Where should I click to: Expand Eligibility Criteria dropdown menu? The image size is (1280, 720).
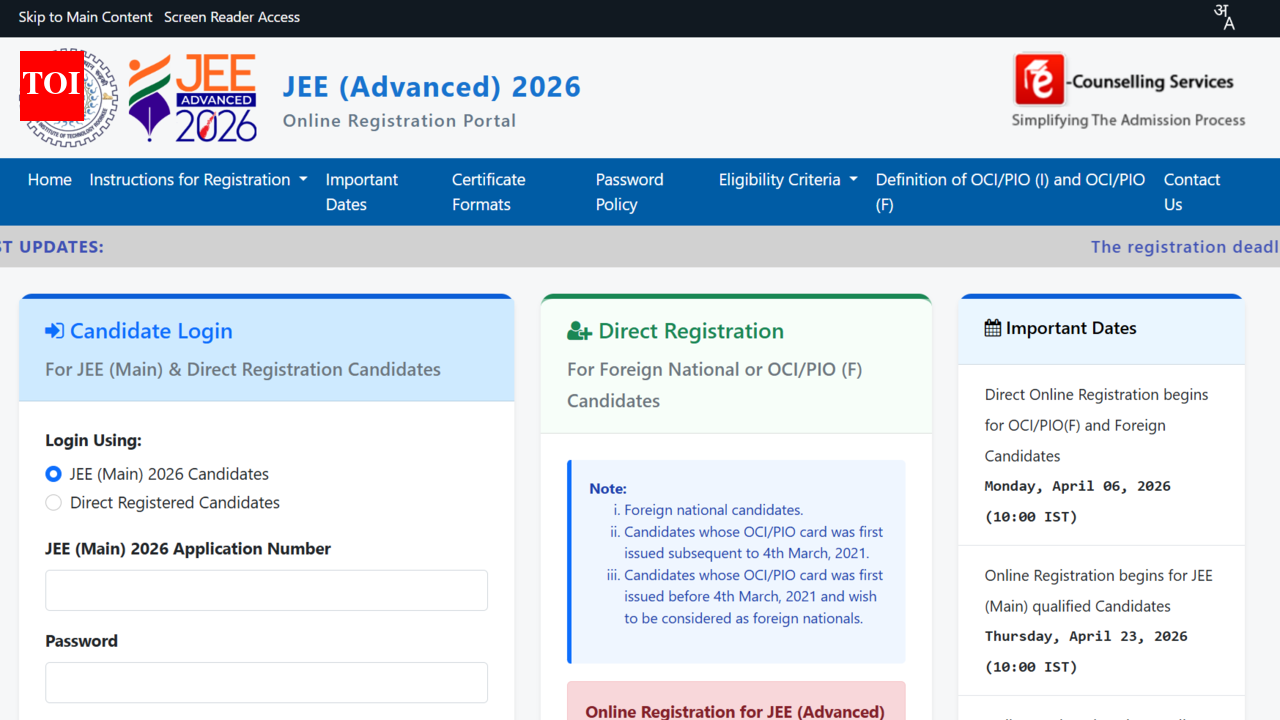coord(788,180)
